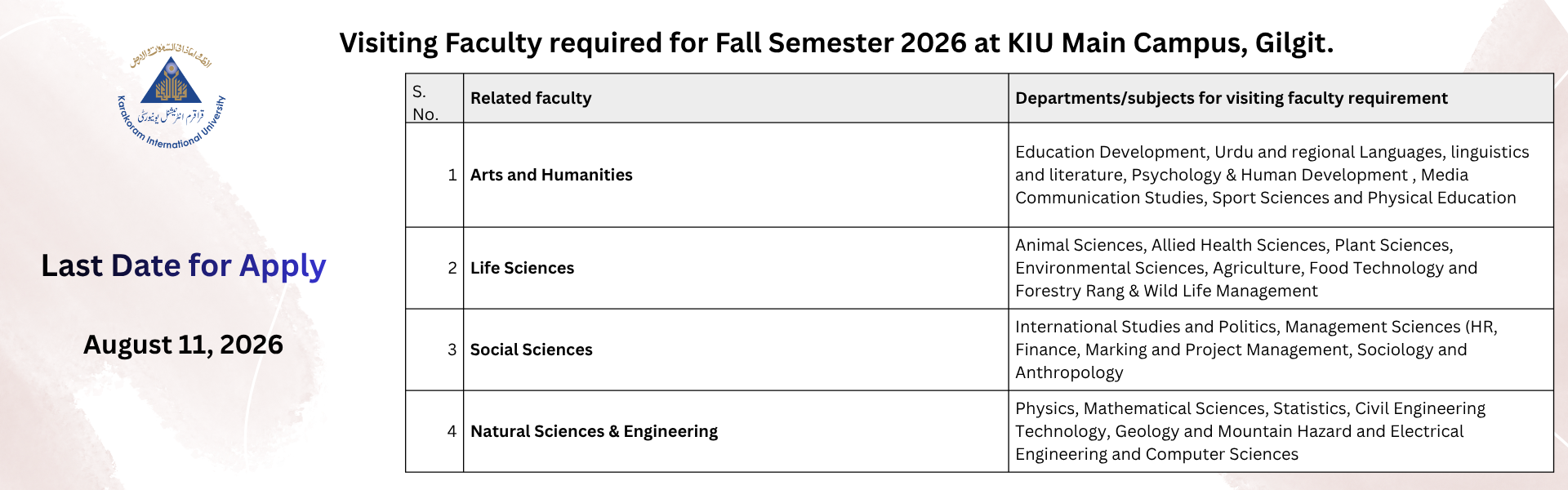Click the 'S. No.' column header
The height and width of the screenshot is (490, 1568).
(434, 99)
